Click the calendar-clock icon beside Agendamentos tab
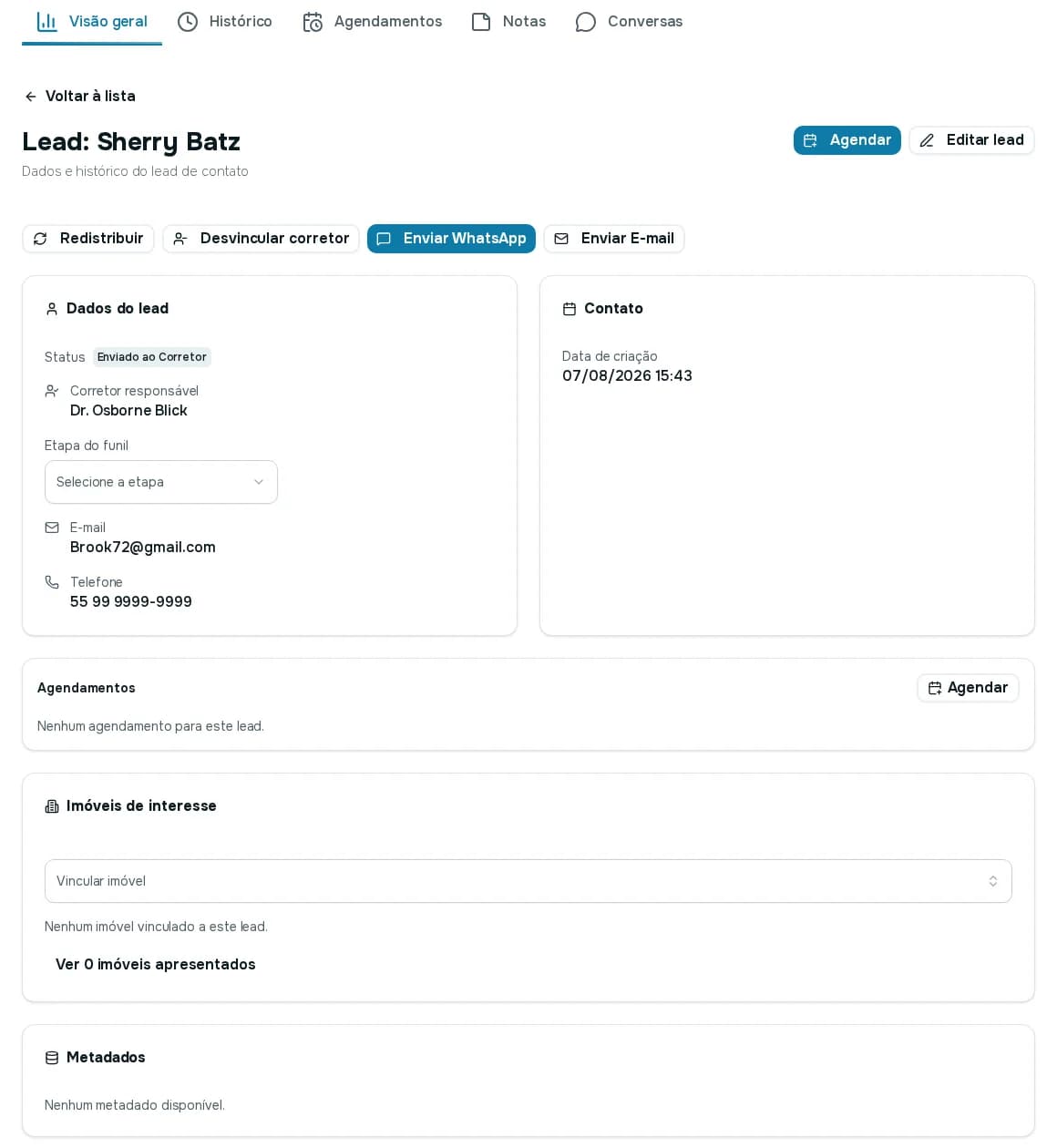 point(313,22)
